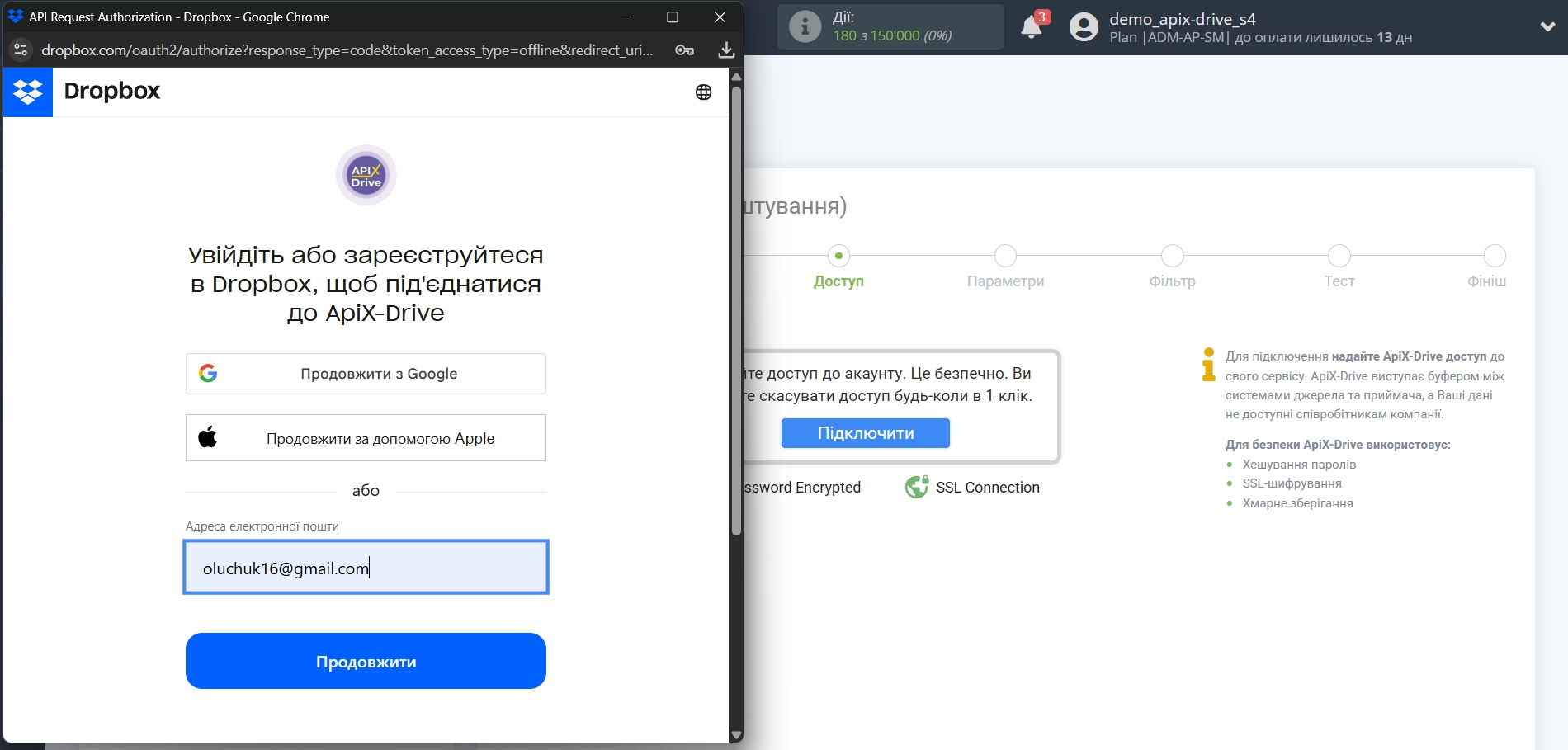Click the saved passwords key icon in the address bar
Screen dimensions: 1568x750
(684, 50)
